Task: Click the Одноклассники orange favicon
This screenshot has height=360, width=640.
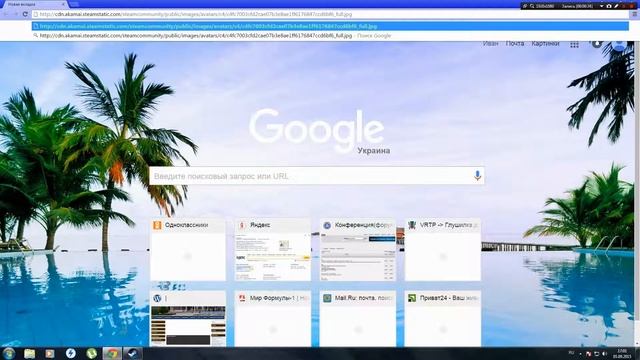Action: point(157,225)
